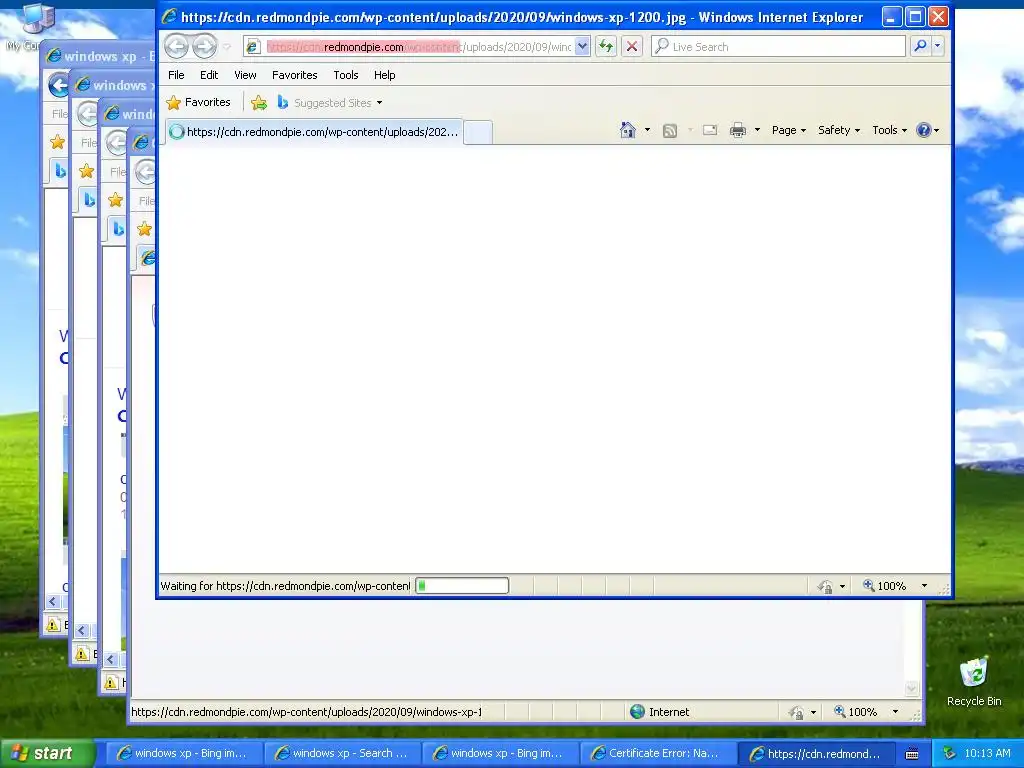Click the protected mode icon in front status bar

825,586
